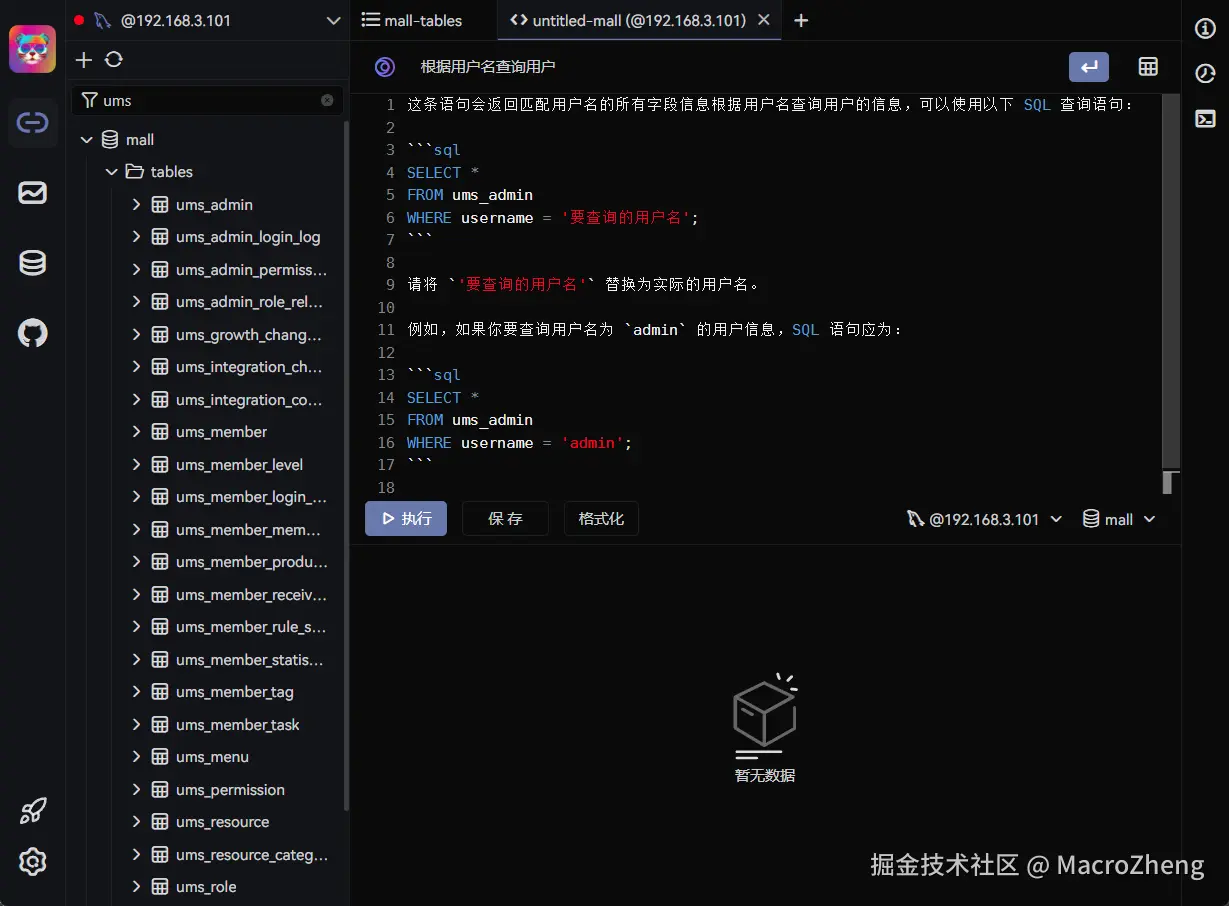Viewport: 1229px width, 906px height.
Task: Expand the ums_member table node
Action: coord(136,432)
